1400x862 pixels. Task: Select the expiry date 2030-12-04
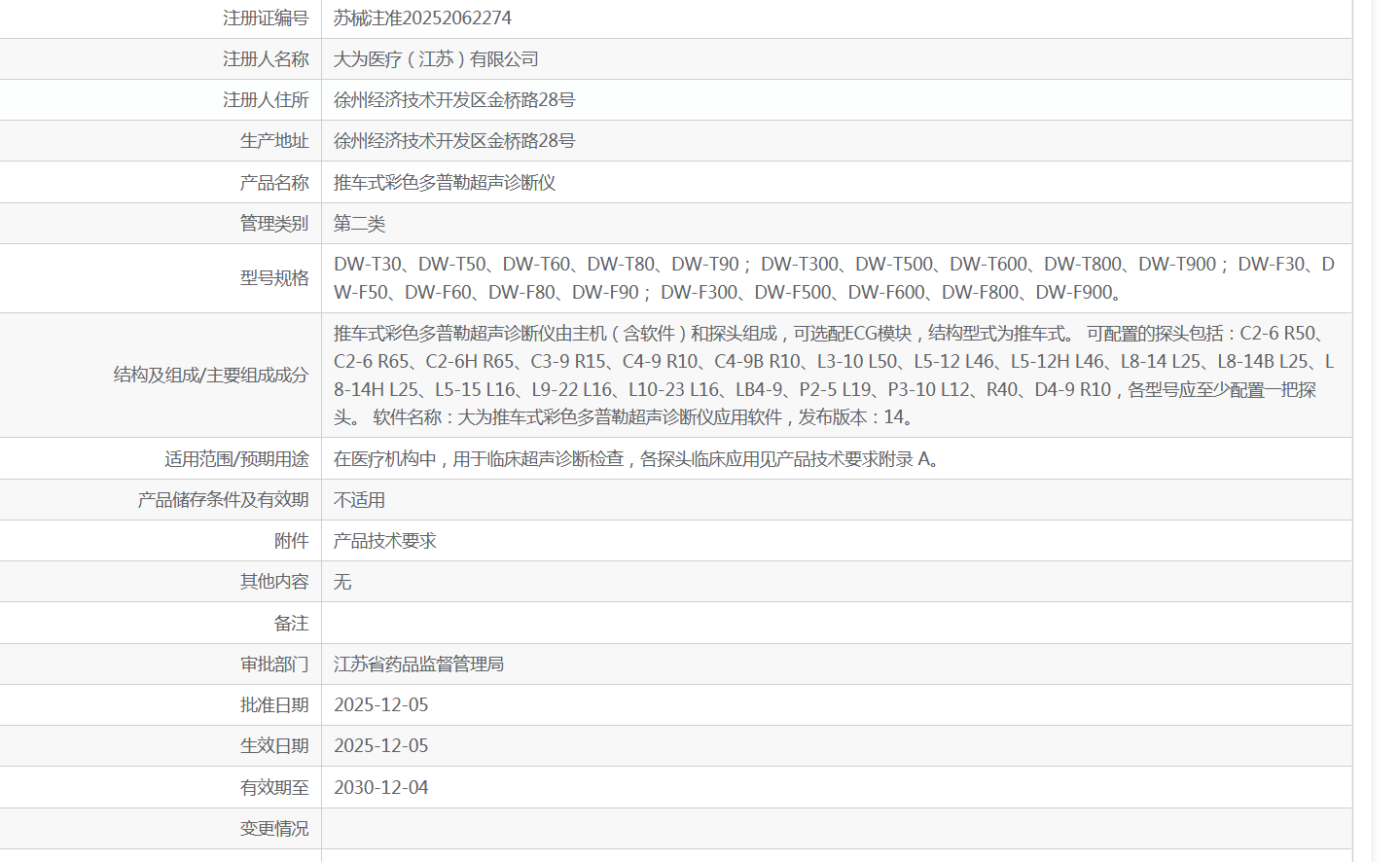coord(381,788)
